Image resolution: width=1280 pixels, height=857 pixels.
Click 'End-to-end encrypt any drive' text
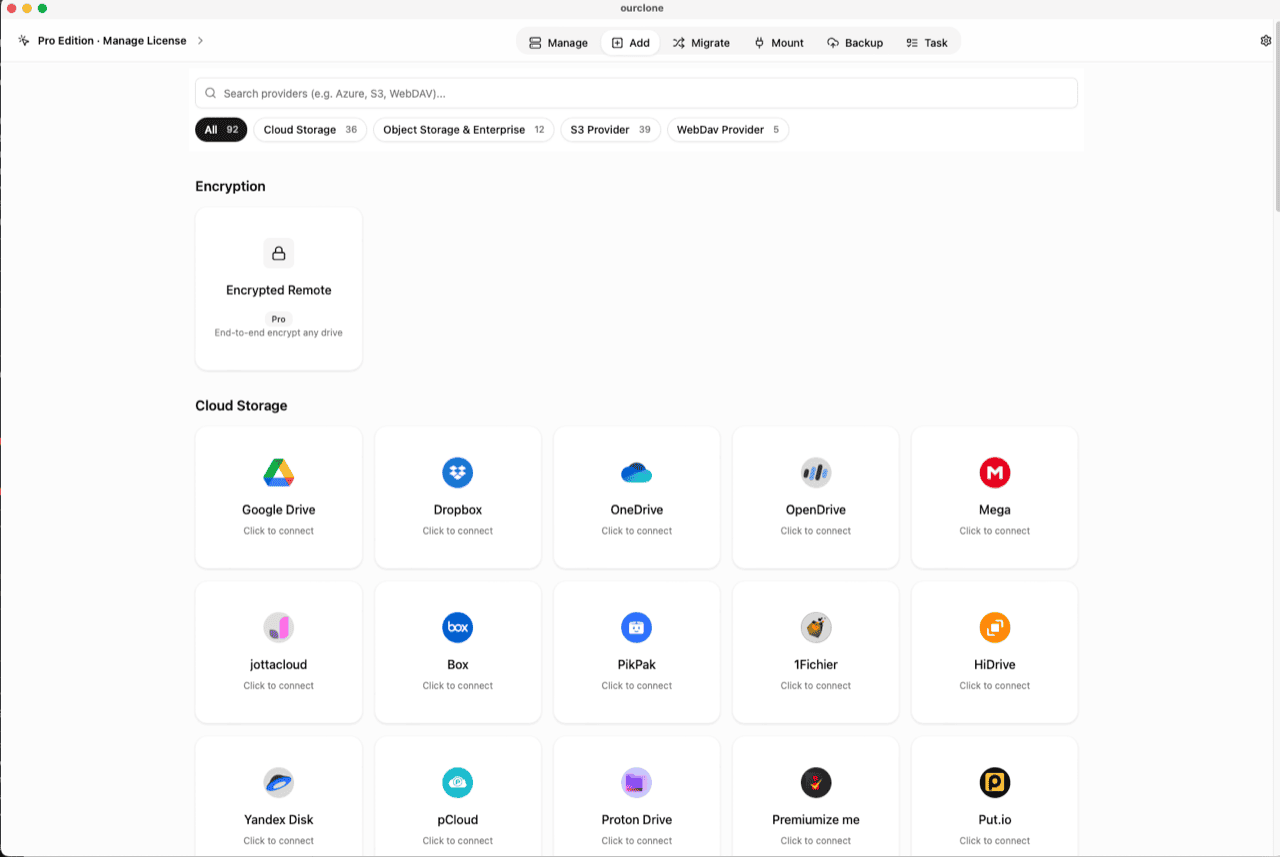tap(279, 332)
